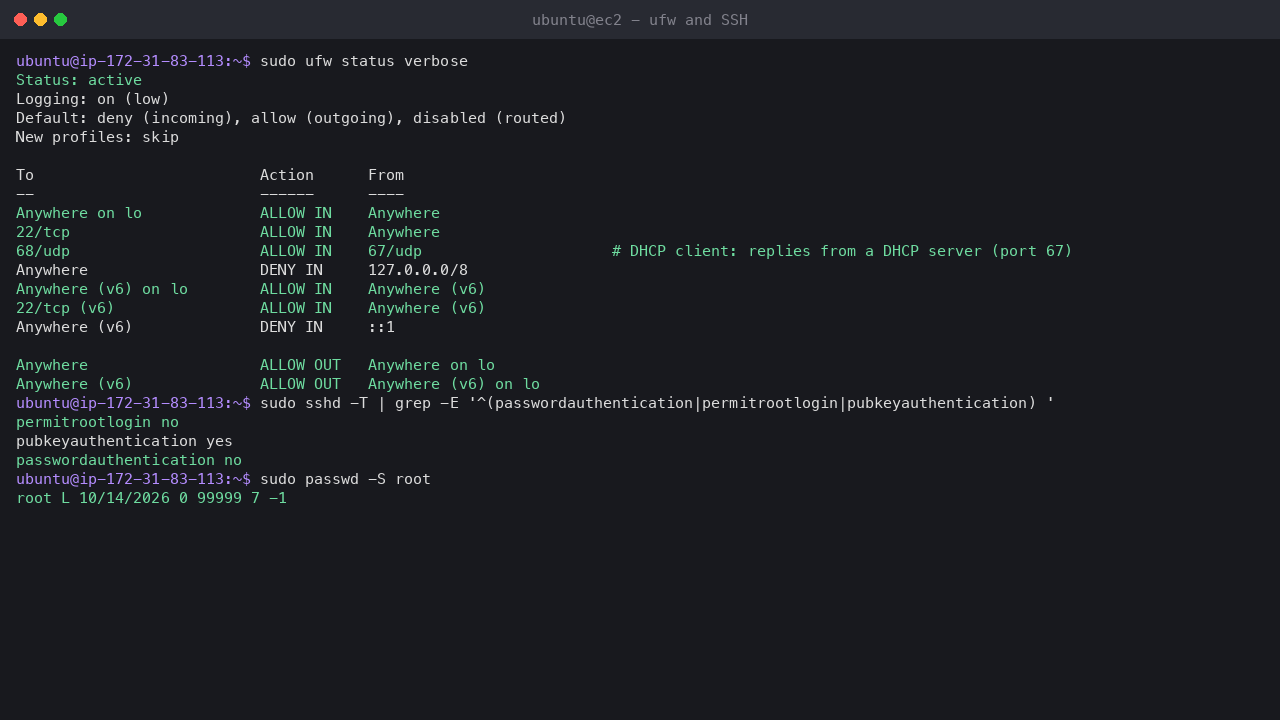Select the 'Default: deny (incoming)' policy line
Viewport: 1280px width, 720px height.
pos(291,118)
